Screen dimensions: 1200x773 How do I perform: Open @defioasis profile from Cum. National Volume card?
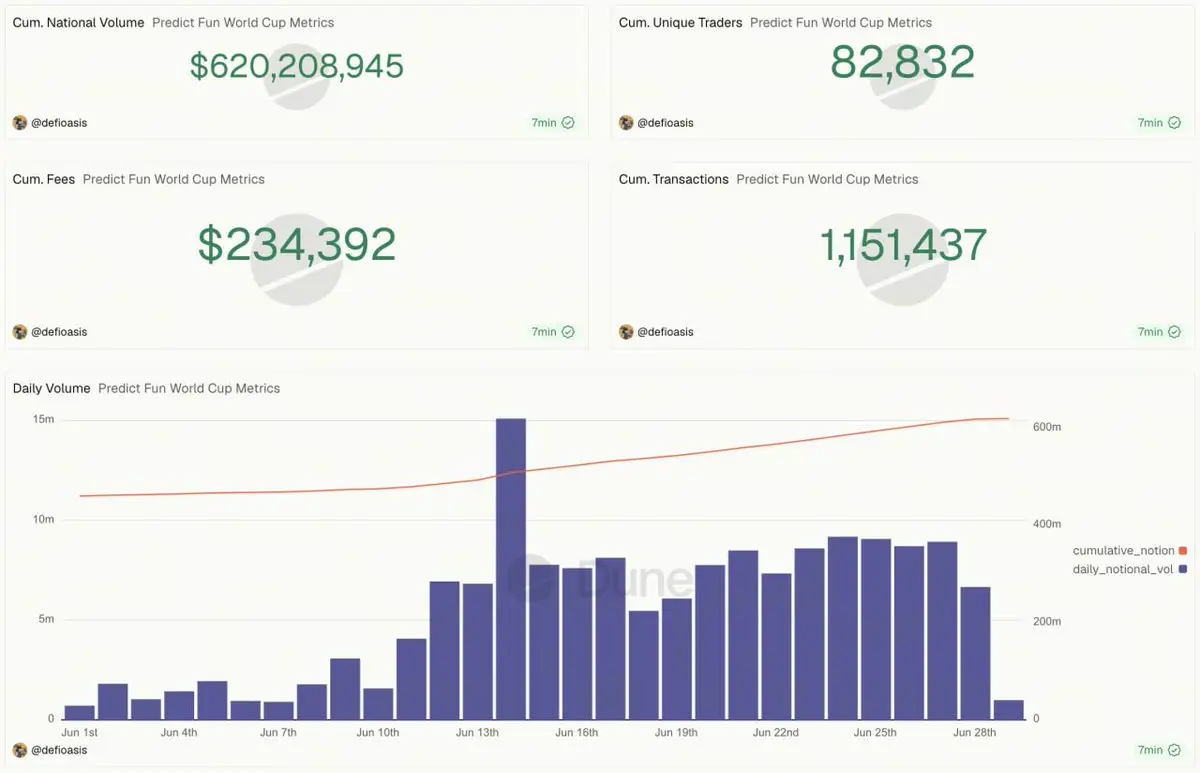point(59,123)
